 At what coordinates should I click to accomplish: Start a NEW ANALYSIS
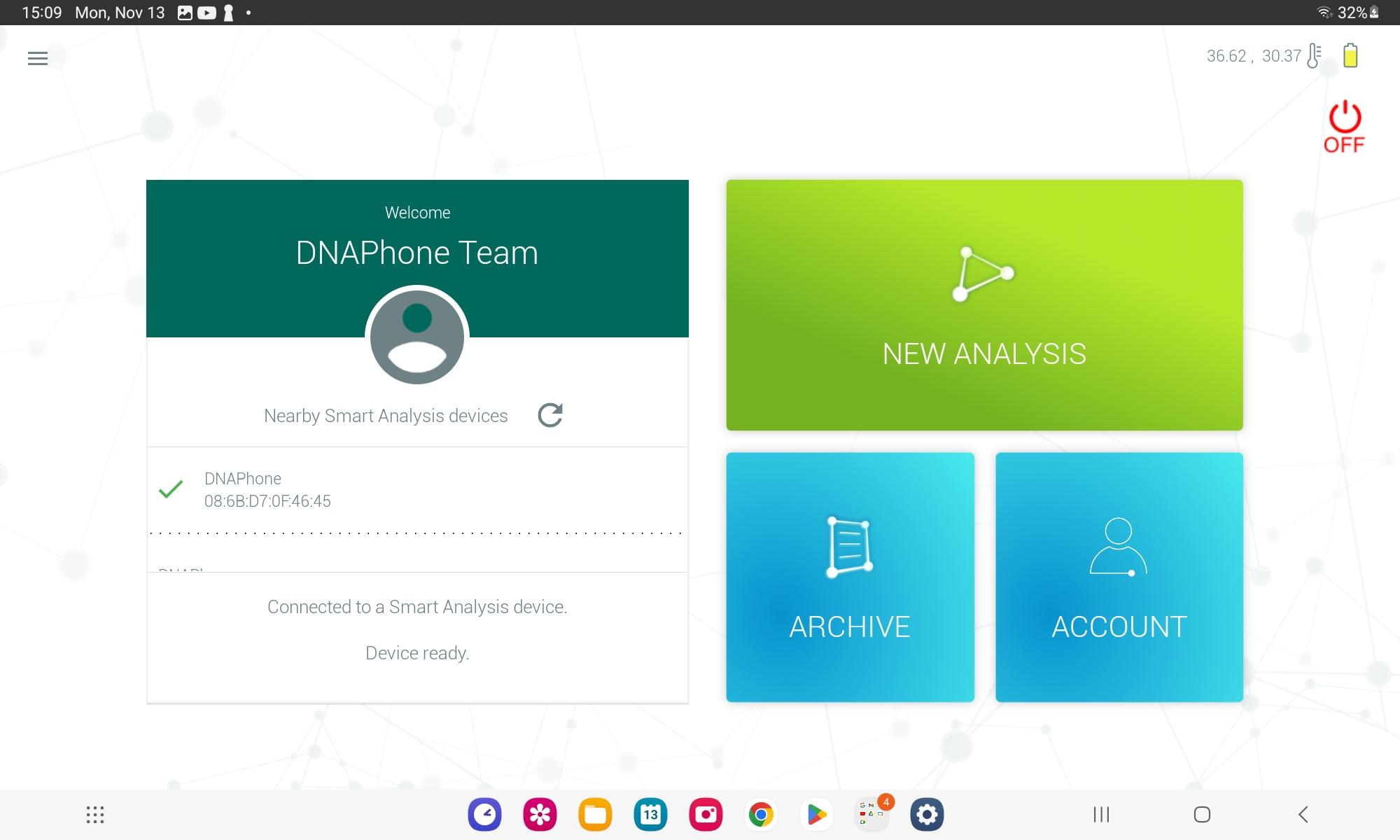coord(984,305)
